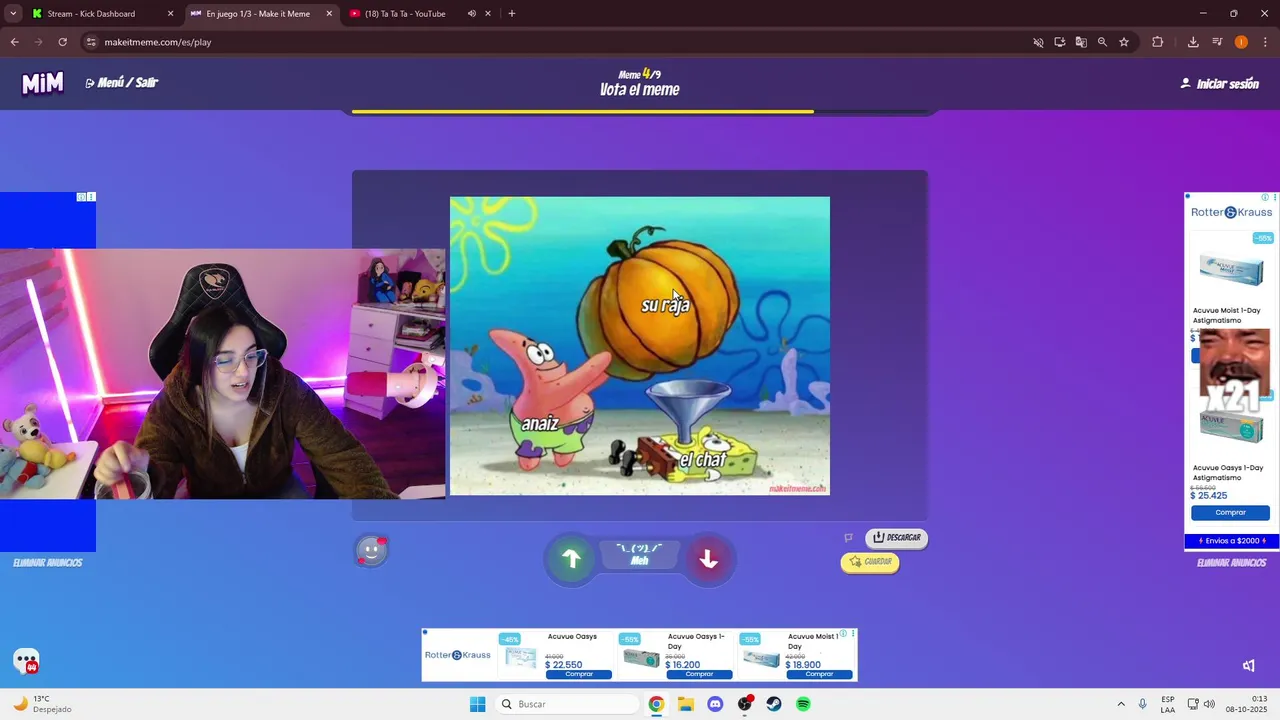Open OBS from taskbar
Image resolution: width=1280 pixels, height=720 pixels.
click(745, 704)
